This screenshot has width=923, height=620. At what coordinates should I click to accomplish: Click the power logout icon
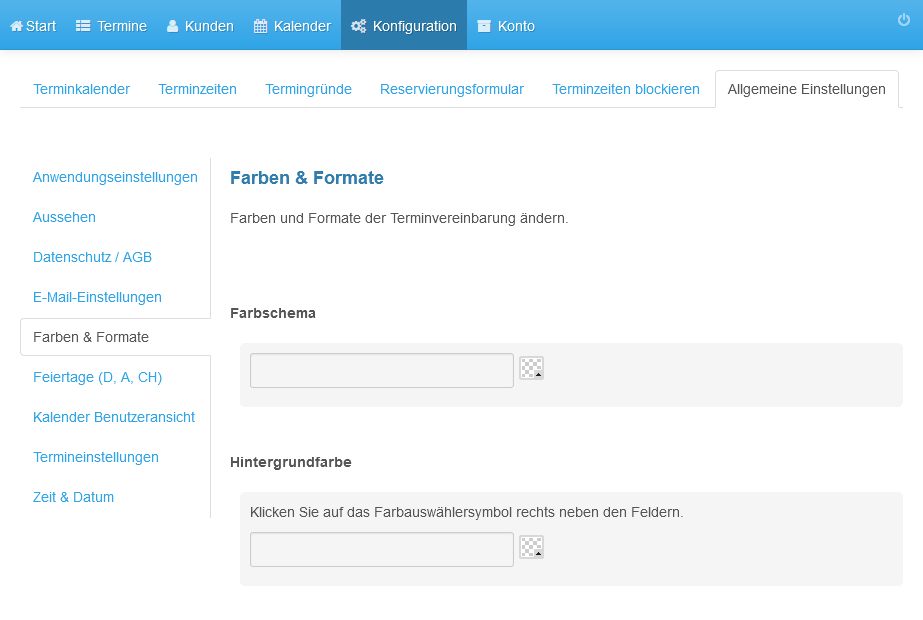(904, 20)
